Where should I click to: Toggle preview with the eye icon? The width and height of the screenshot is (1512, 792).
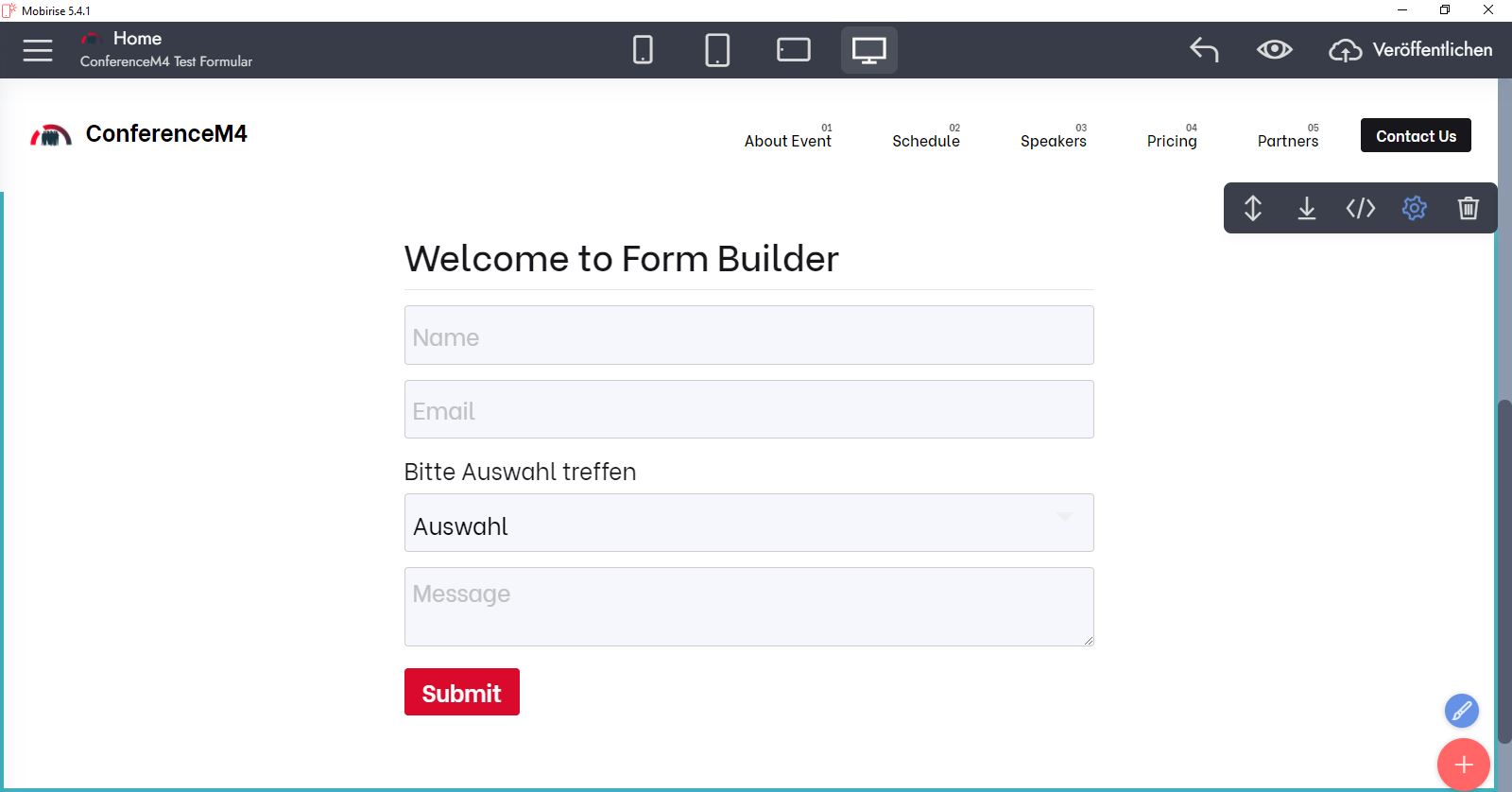(x=1274, y=50)
